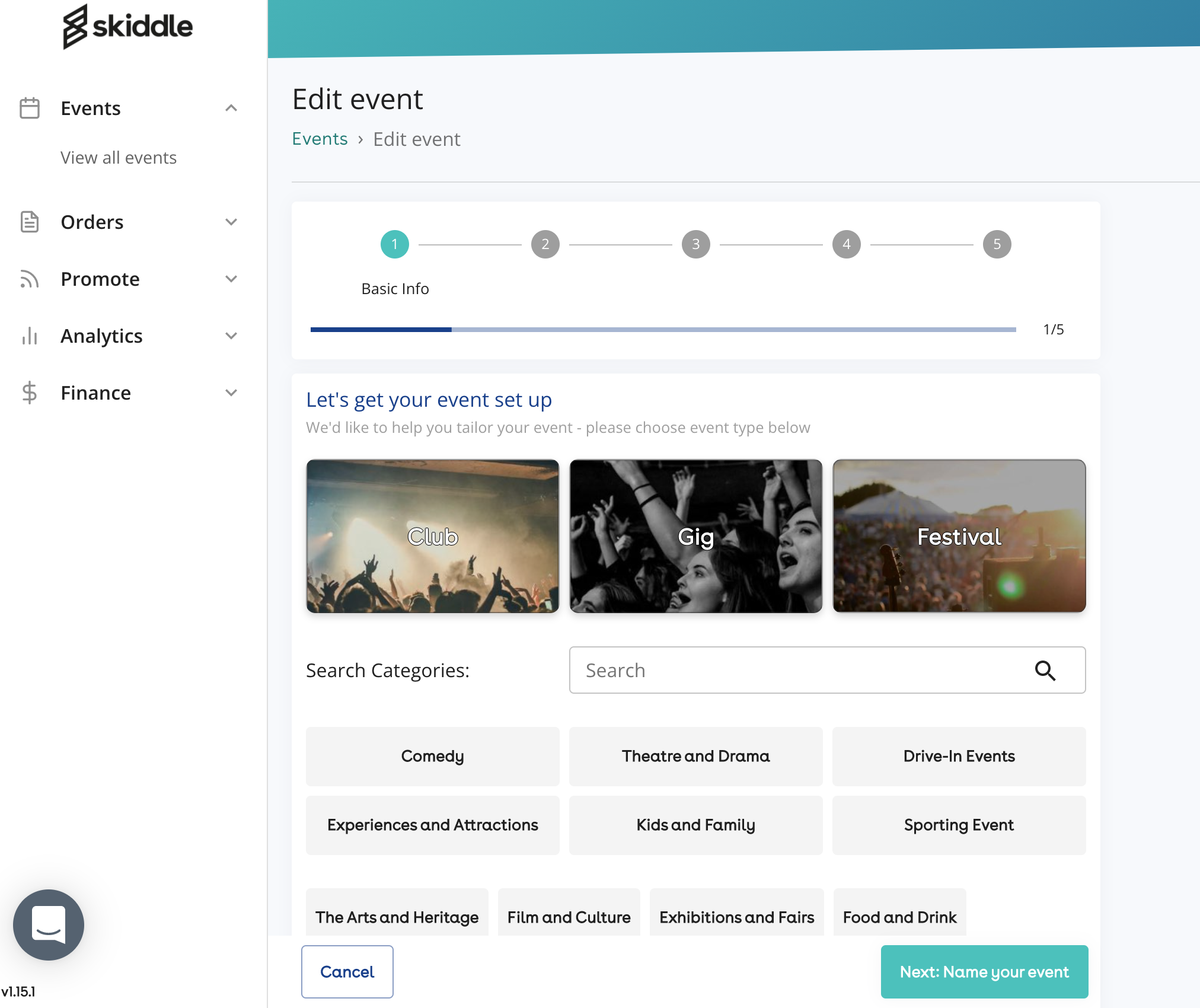This screenshot has height=1008, width=1200.
Task: Click the Orders document icon
Action: click(x=30, y=222)
